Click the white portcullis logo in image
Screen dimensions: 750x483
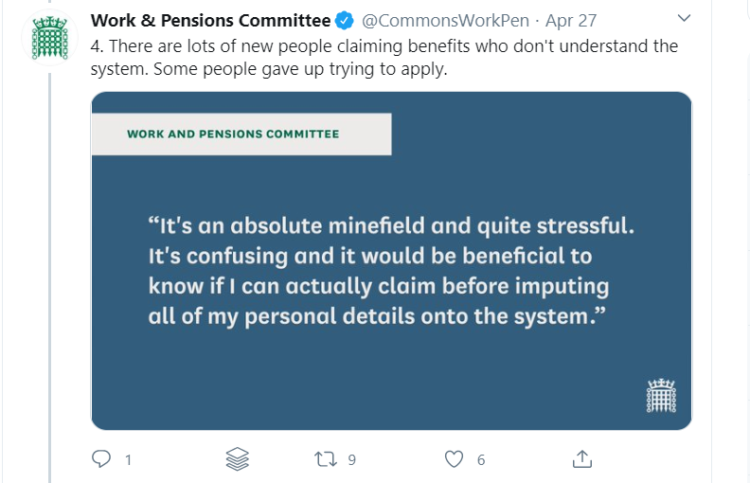(661, 395)
